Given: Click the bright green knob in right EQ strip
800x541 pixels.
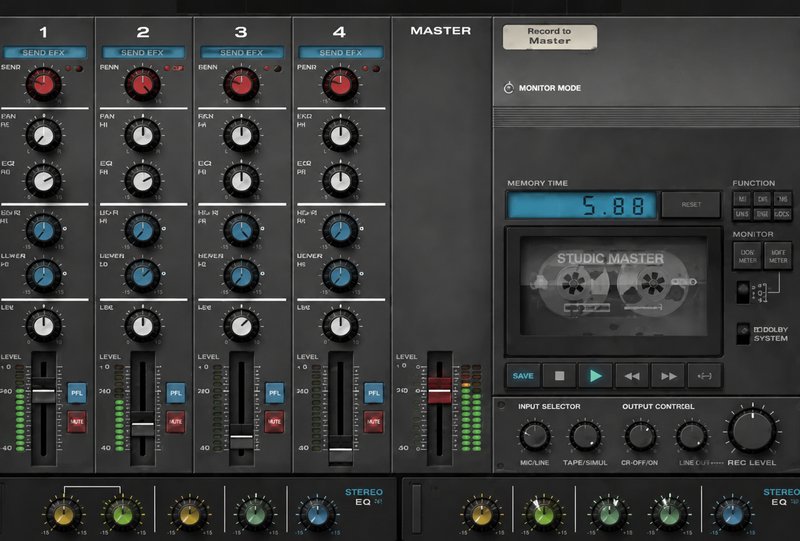Looking at the screenshot, I should point(543,515).
